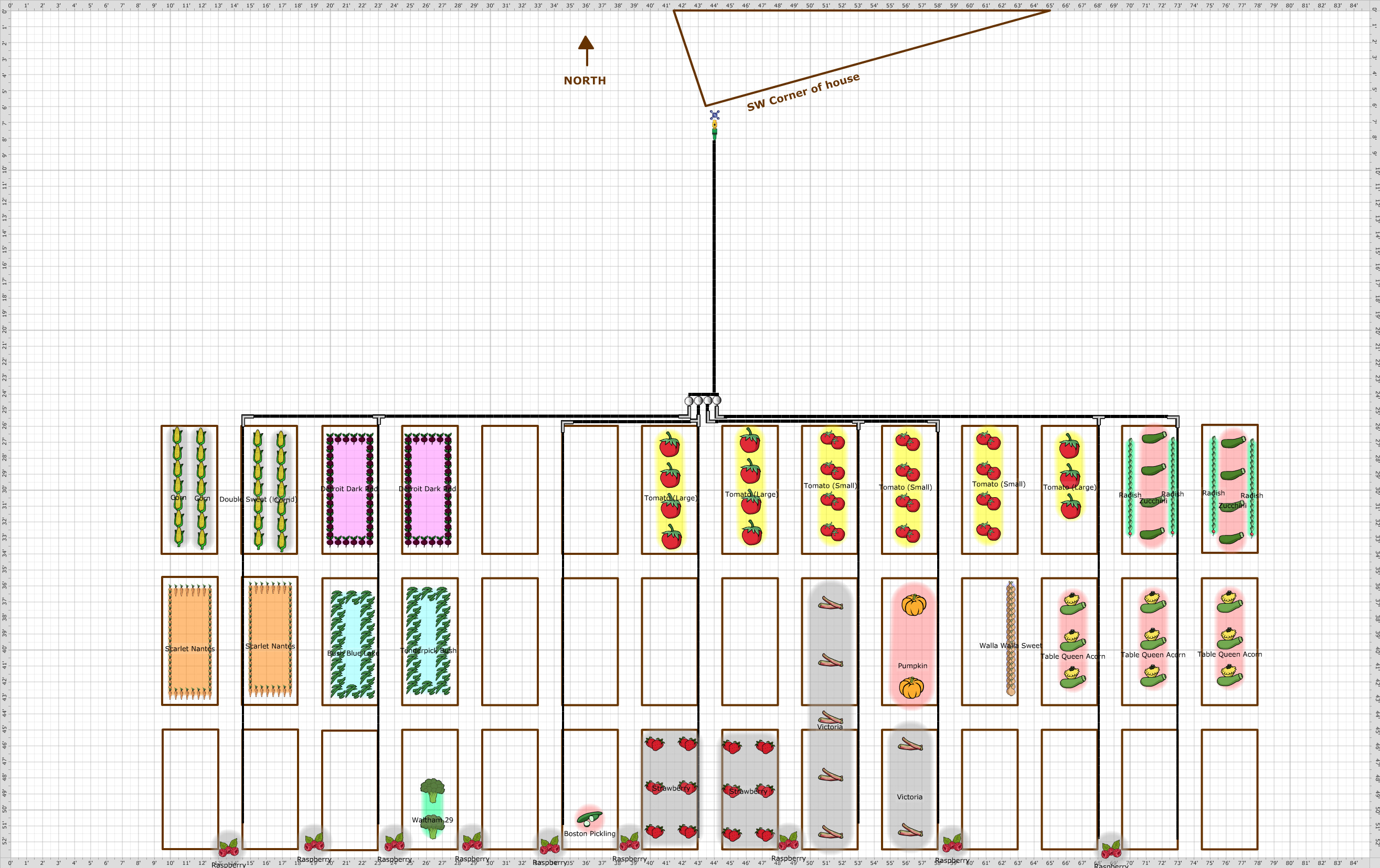The width and height of the screenshot is (1380, 868).
Task: Click the brown North arrow icon
Action: (x=586, y=50)
